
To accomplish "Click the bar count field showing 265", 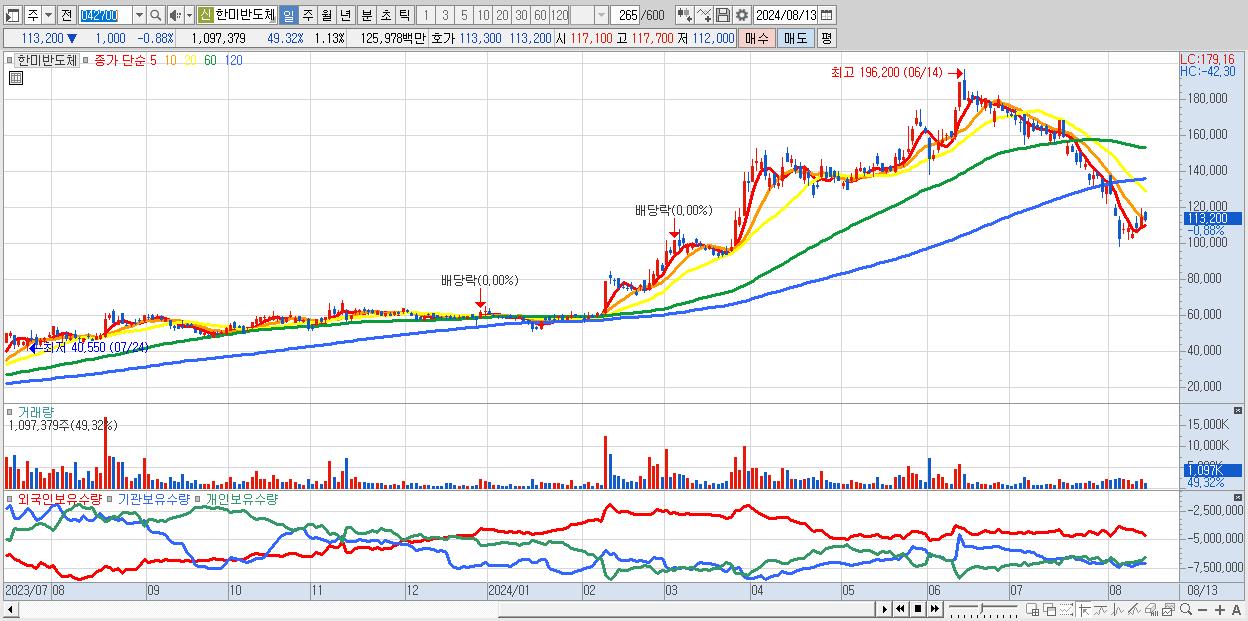I will click(626, 15).
